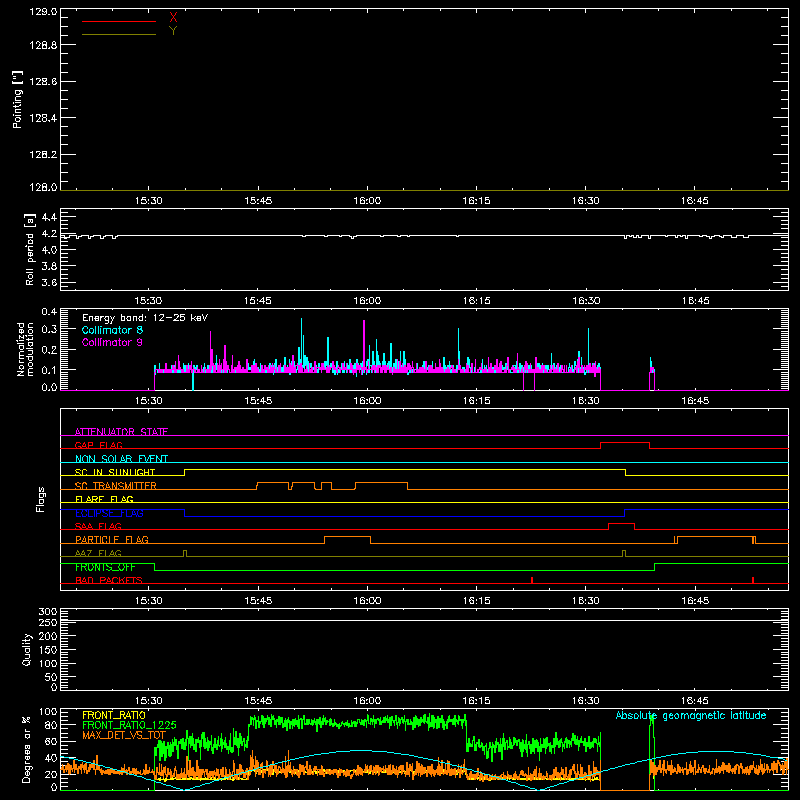The image size is (800, 800).
Task: Click the Degrees or % axis title
Action: pyautogui.click(x=27, y=749)
